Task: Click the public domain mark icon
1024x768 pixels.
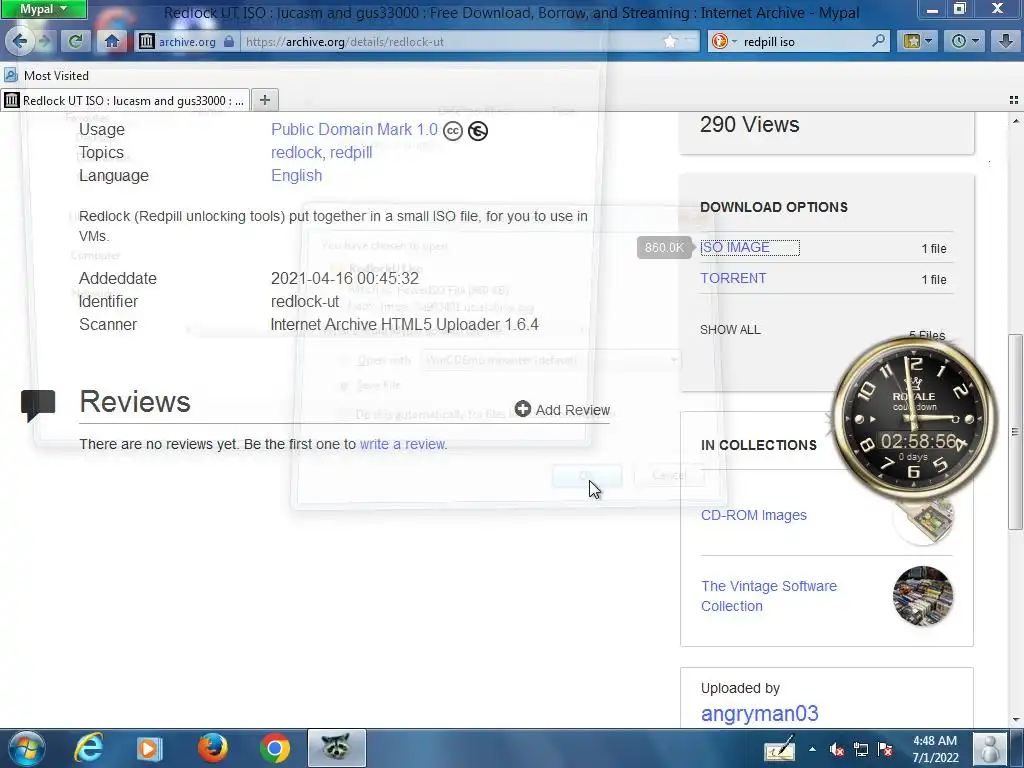Action: click(478, 131)
